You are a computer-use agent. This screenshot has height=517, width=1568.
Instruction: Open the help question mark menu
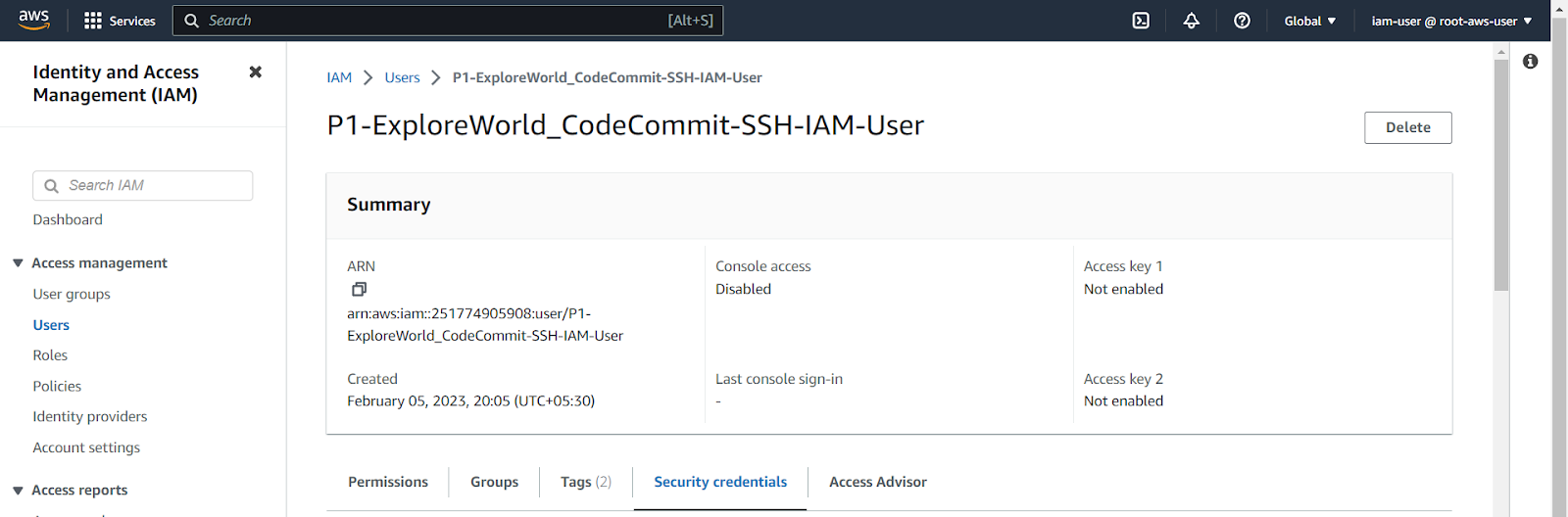(x=1242, y=21)
